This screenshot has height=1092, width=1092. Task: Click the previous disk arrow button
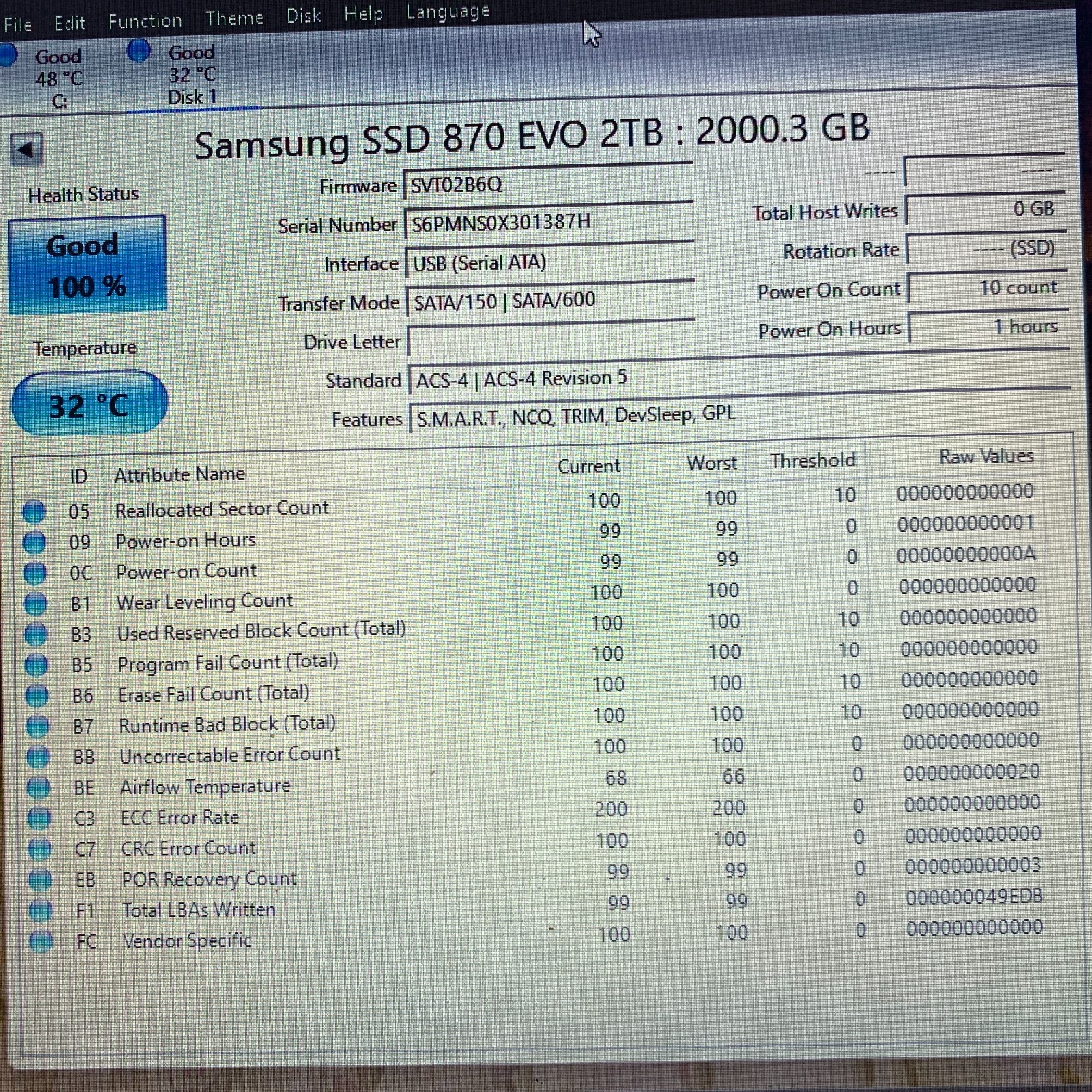pos(27,149)
